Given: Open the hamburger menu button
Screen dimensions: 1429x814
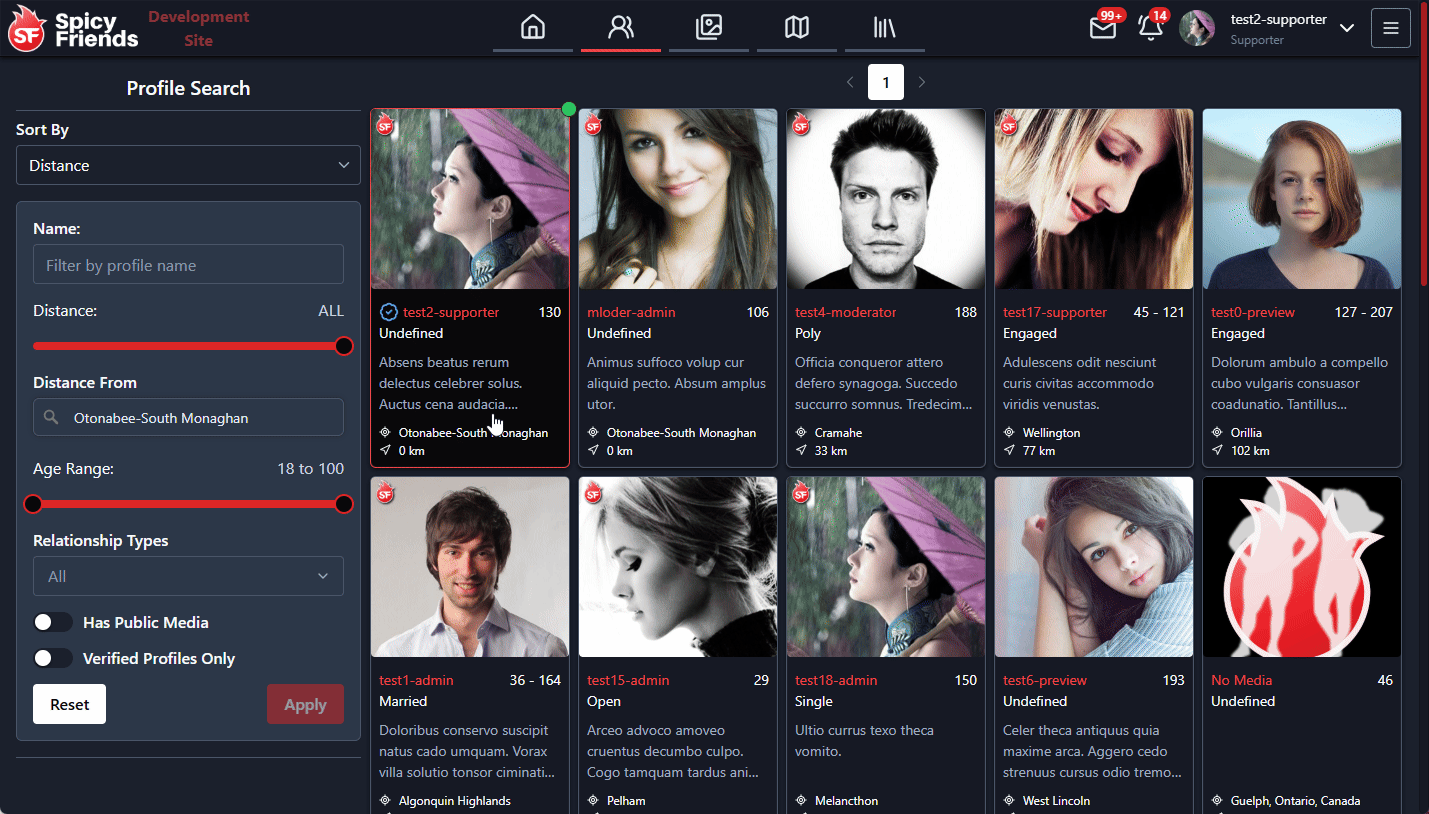Looking at the screenshot, I should (x=1390, y=28).
